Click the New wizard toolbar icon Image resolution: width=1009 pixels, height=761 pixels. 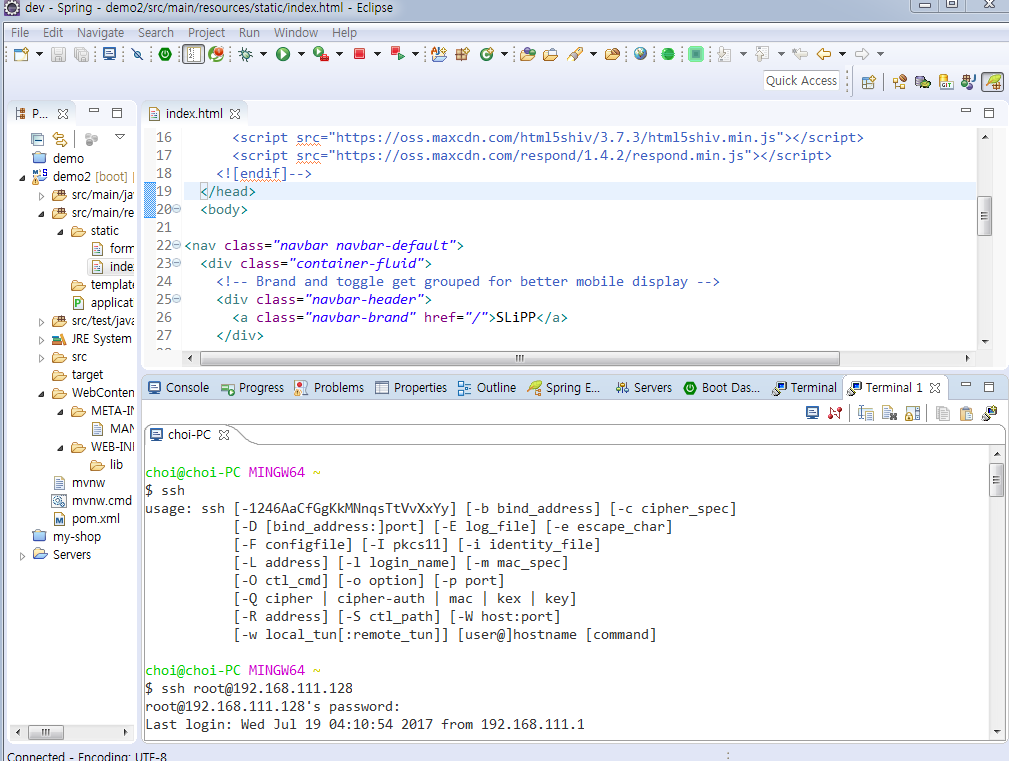pyautogui.click(x=21, y=54)
